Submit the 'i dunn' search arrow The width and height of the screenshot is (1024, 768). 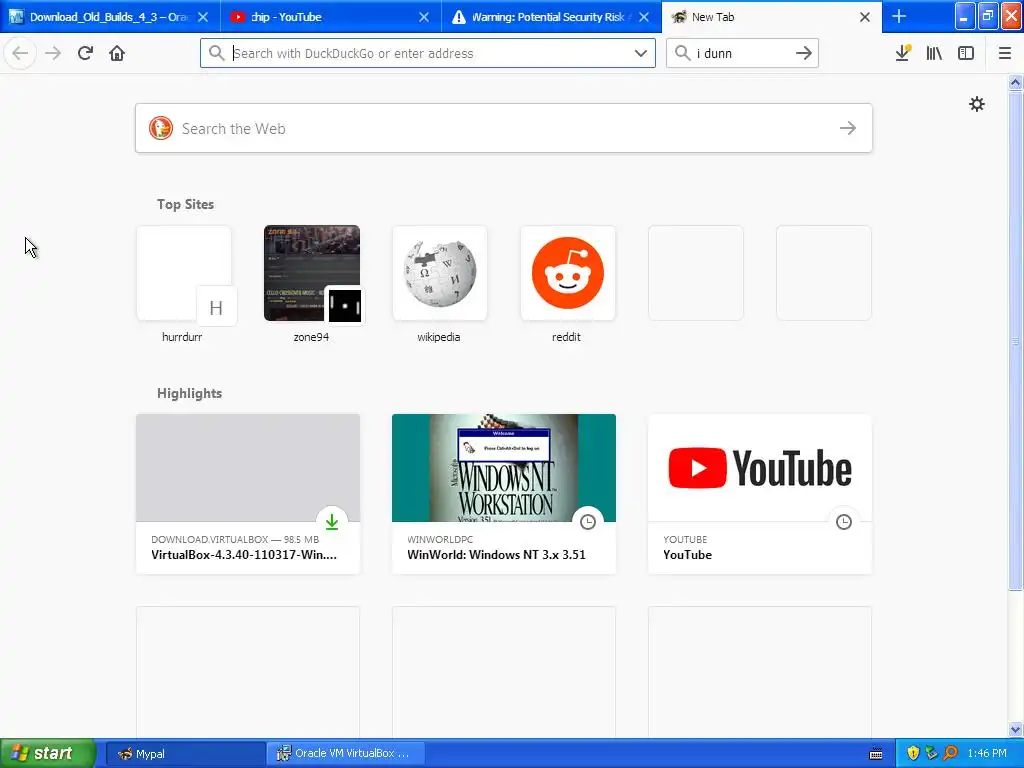click(x=804, y=53)
